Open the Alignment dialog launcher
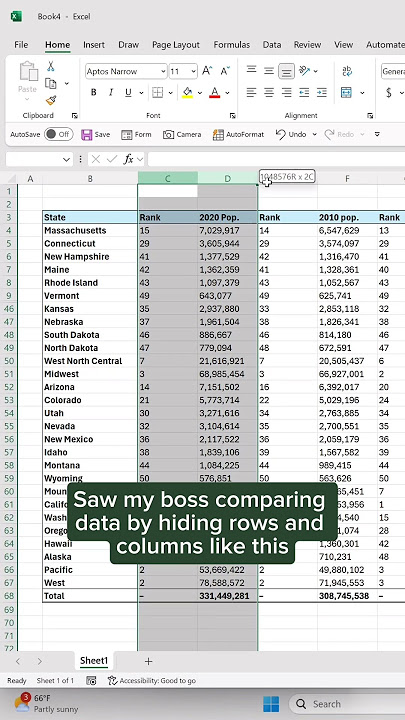 tap(370, 116)
